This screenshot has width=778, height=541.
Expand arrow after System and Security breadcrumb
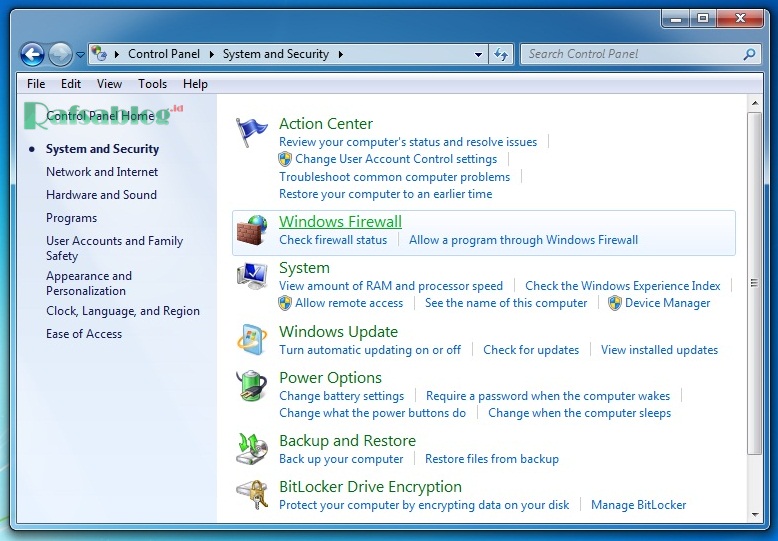340,54
